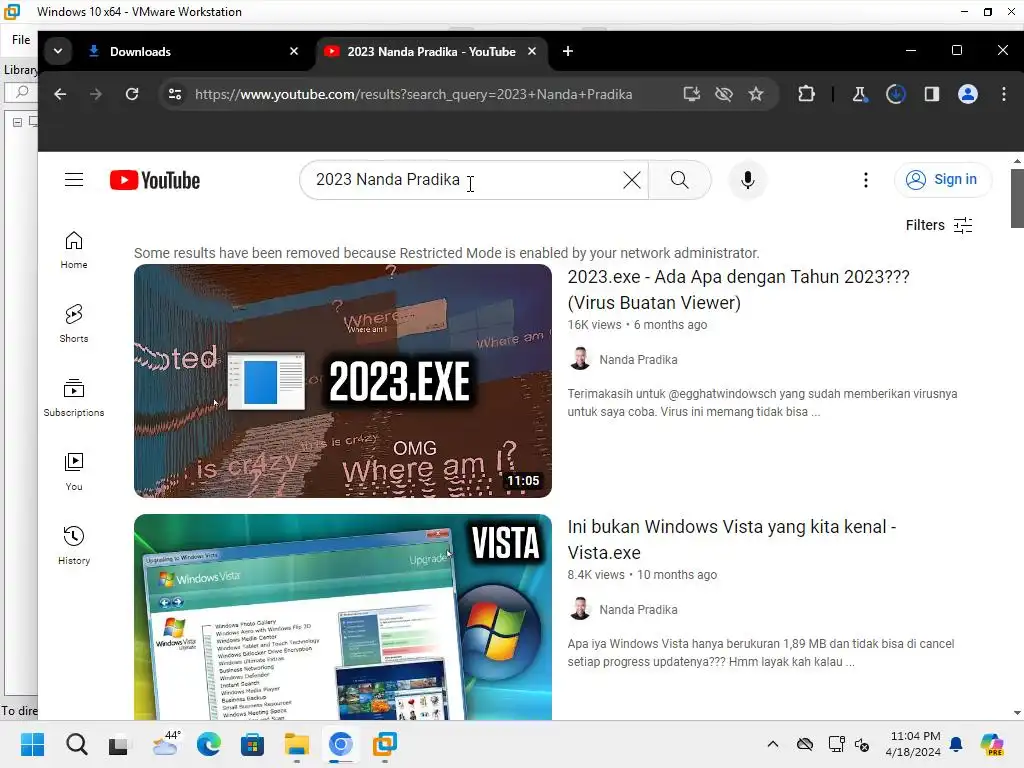Open Nanda Pradika channel under 2023.exe video
The width and height of the screenshot is (1024, 768).
(638, 360)
